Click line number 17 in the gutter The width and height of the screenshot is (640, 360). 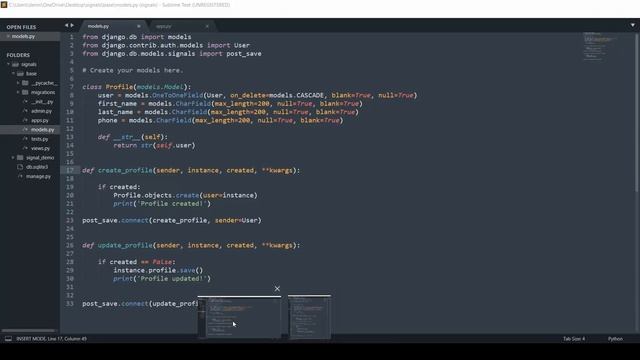[x=70, y=170]
